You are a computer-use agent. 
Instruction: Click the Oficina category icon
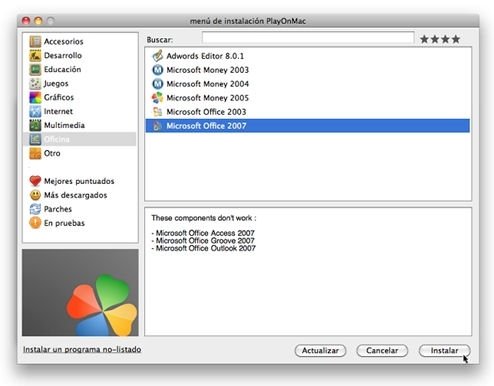(35, 139)
